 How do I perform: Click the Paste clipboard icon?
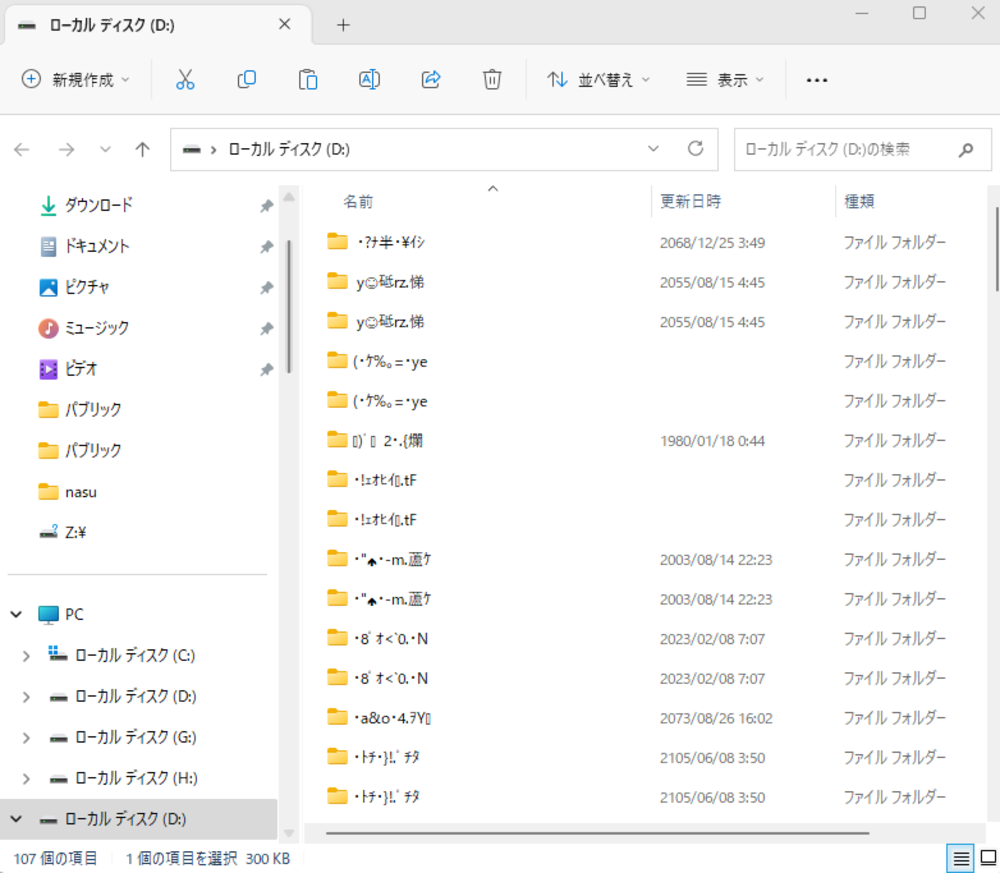[308, 80]
